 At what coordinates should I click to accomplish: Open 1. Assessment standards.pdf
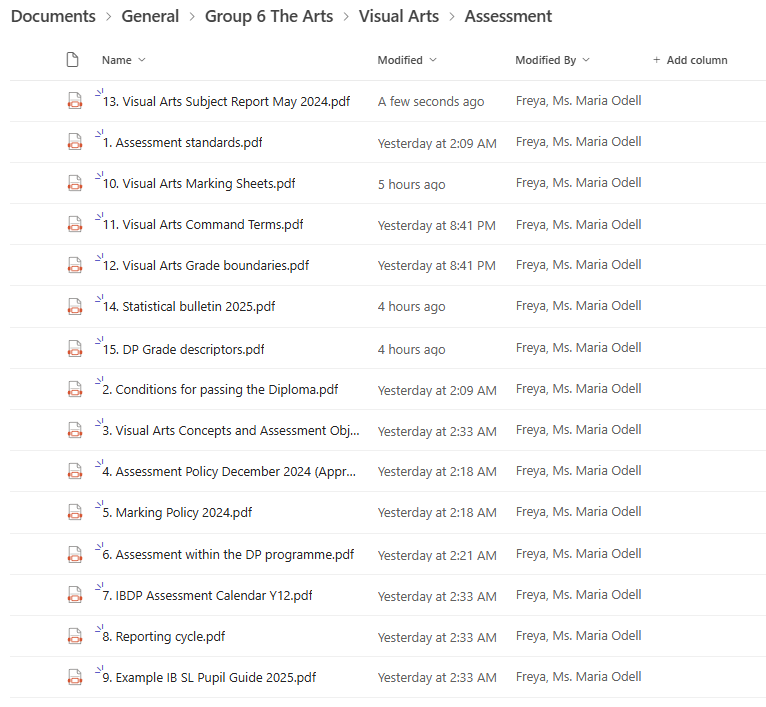pos(182,143)
